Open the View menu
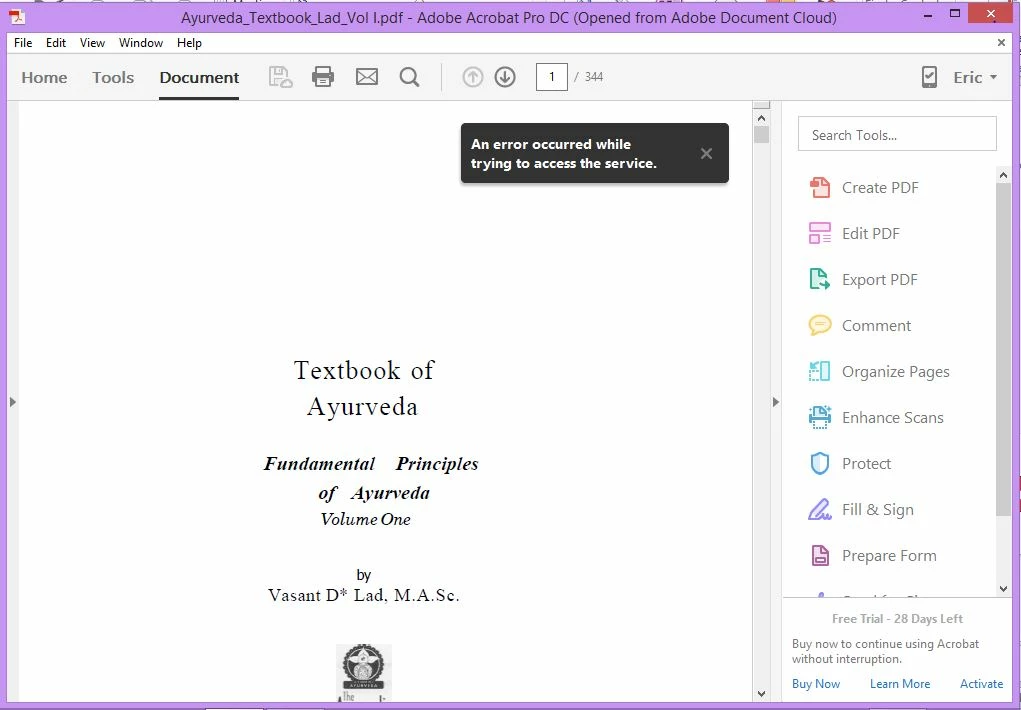 click(92, 42)
